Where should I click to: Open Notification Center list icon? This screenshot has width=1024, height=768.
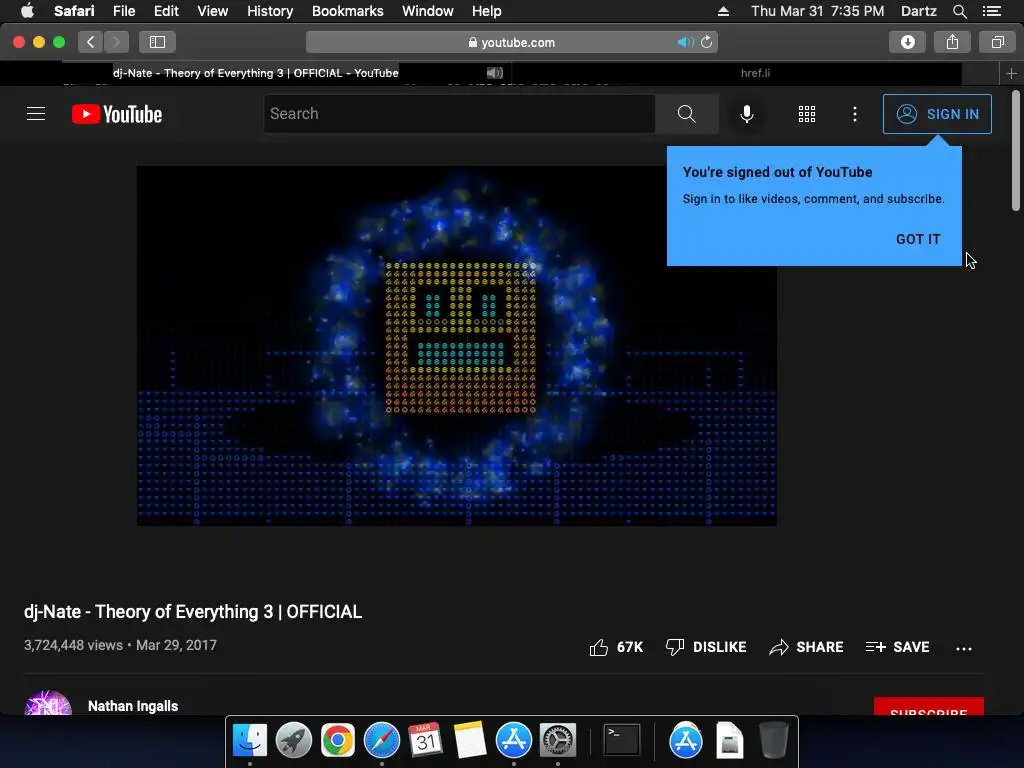click(991, 11)
